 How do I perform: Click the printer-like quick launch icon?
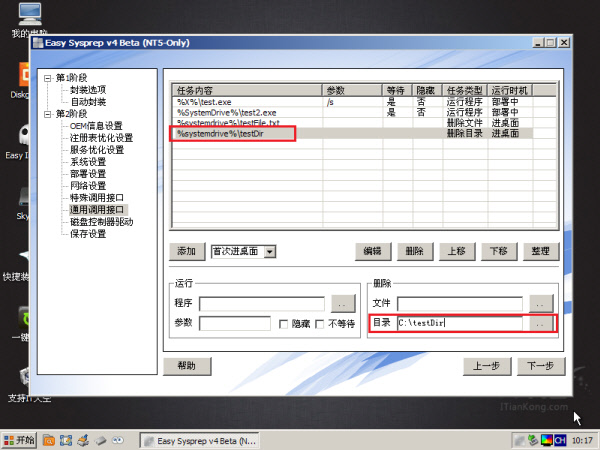[x=83, y=440]
